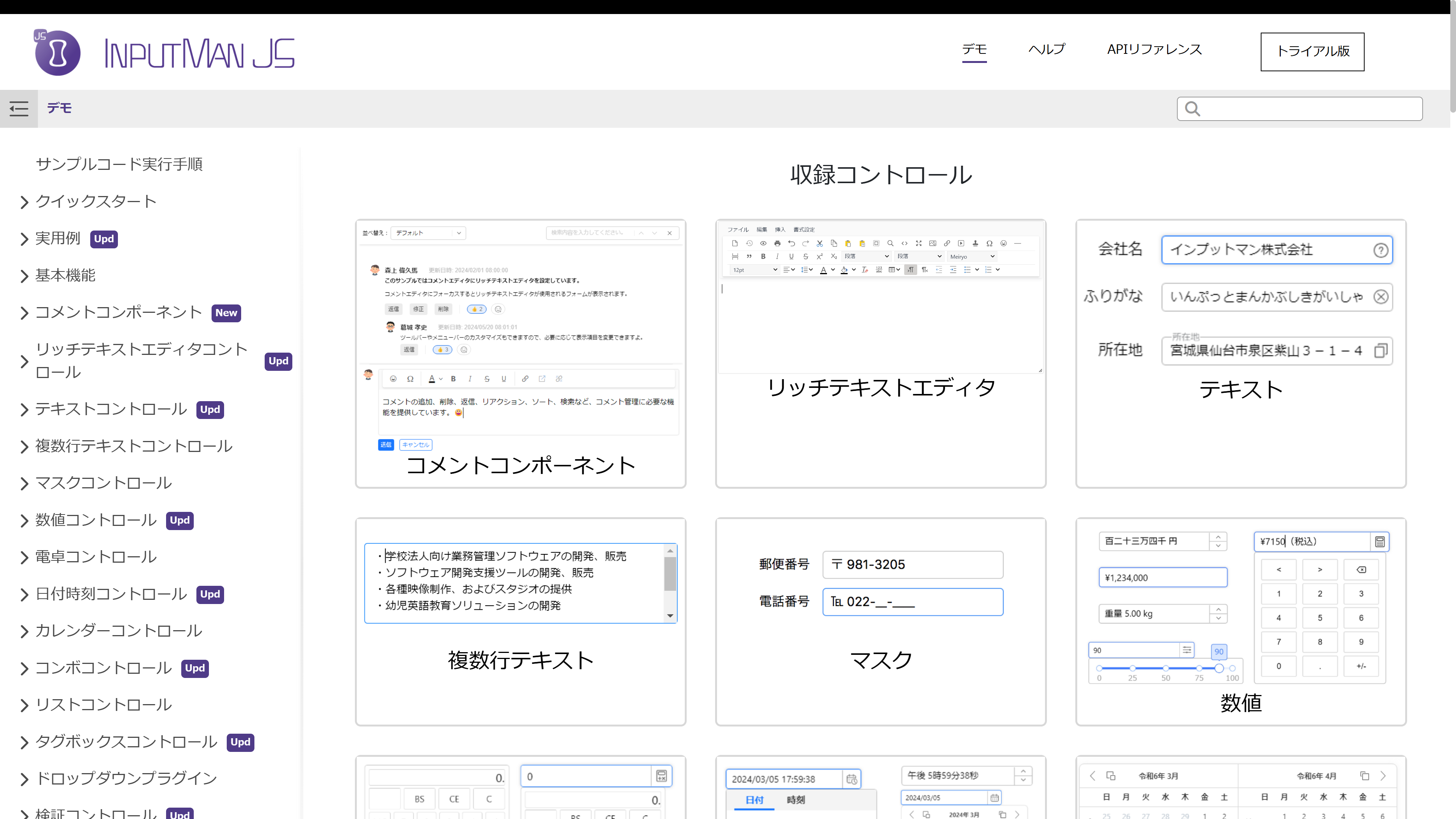
Task: Click the search magnifier icon
Action: pyautogui.click(x=1192, y=108)
